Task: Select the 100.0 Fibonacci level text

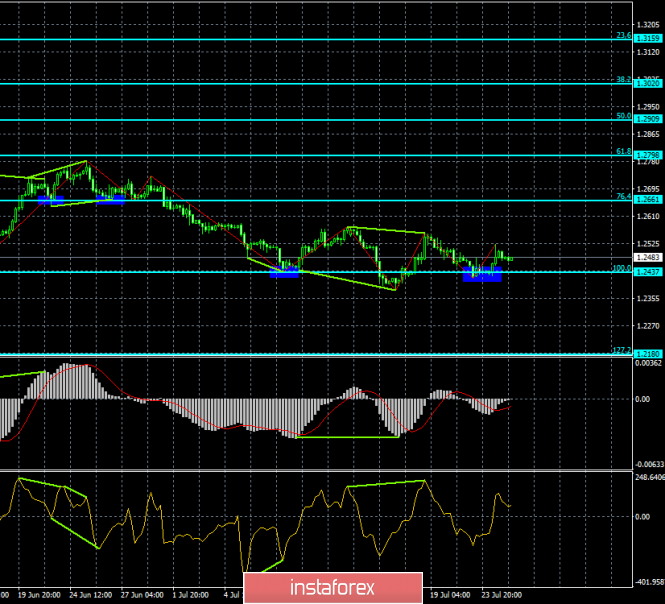Action: point(622,268)
